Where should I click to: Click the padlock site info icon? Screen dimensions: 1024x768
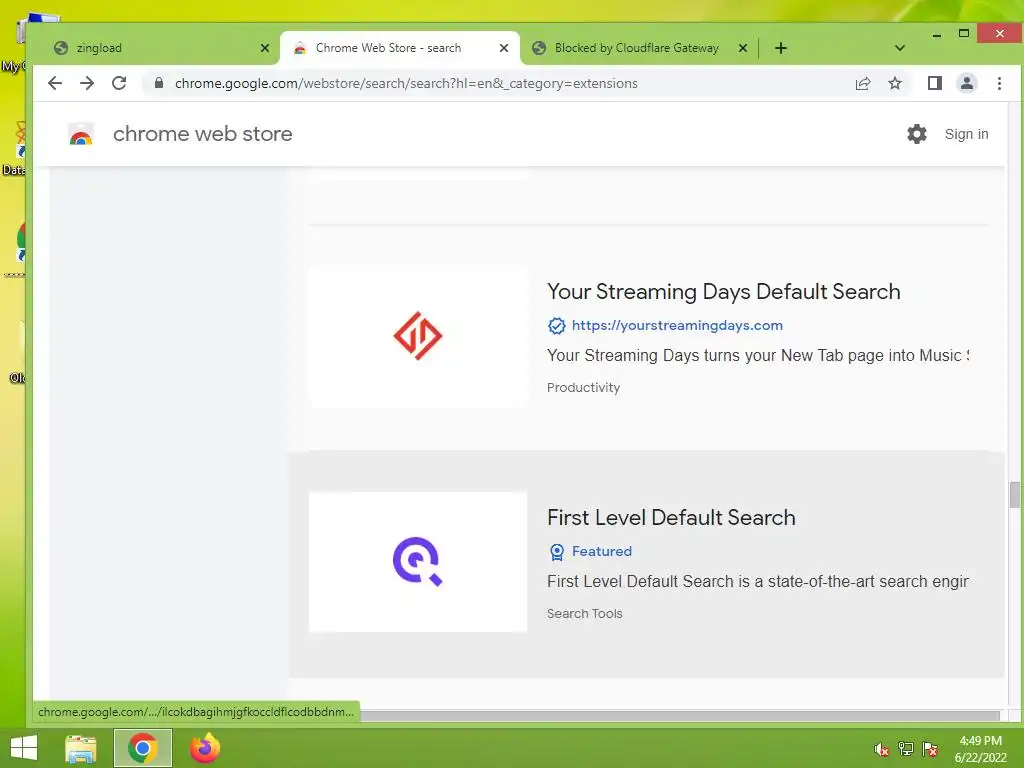158,83
